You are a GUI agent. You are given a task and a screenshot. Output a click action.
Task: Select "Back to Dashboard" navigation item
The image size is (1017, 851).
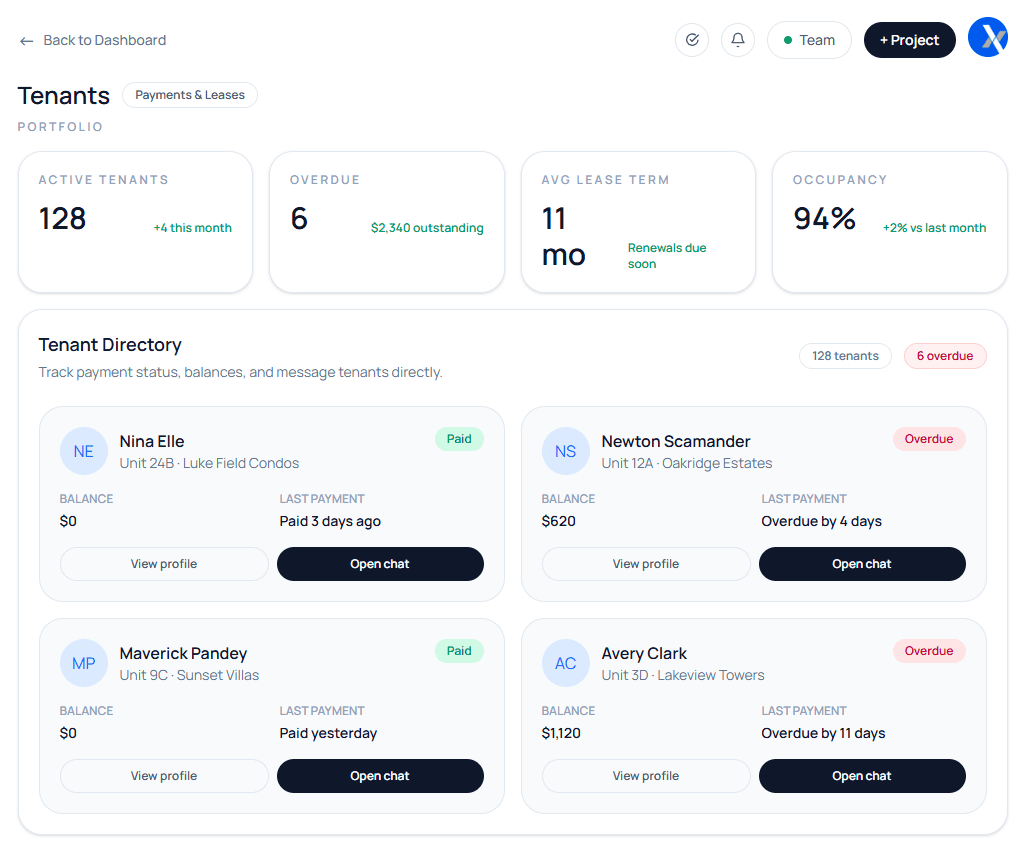[103, 40]
